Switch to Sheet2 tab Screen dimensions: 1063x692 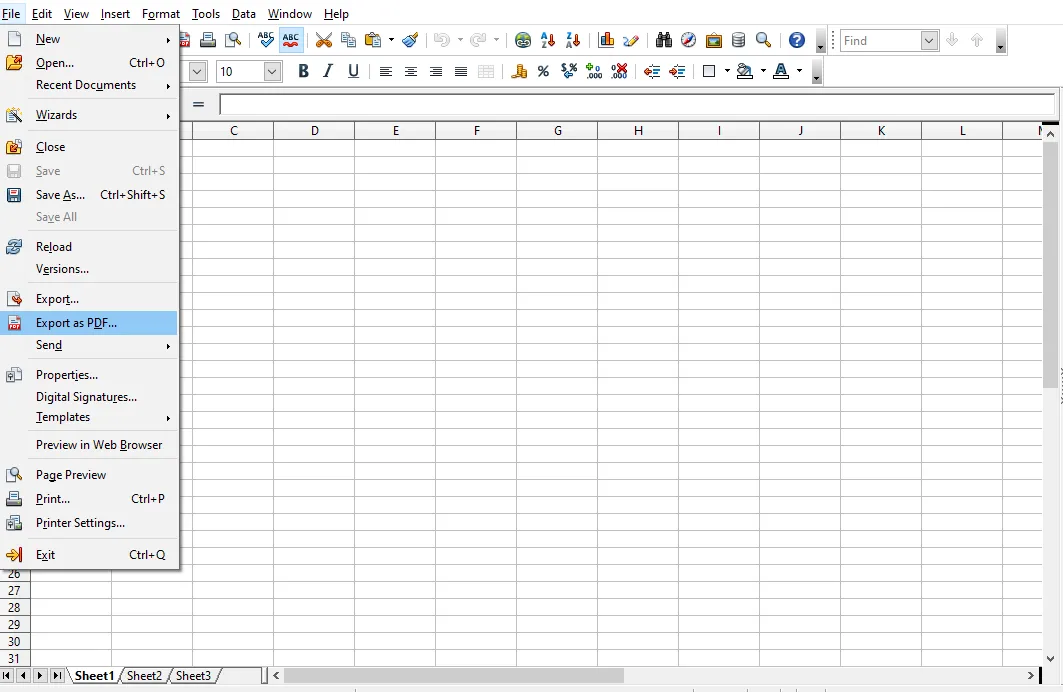[143, 676]
